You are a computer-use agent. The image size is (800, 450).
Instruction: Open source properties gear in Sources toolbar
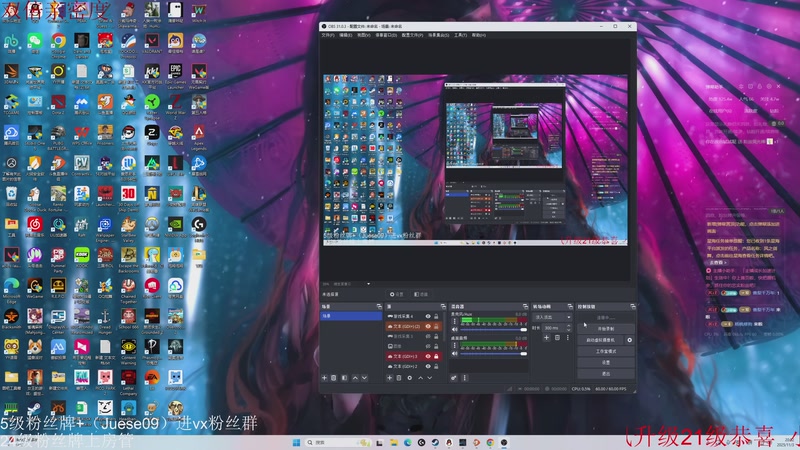point(410,378)
